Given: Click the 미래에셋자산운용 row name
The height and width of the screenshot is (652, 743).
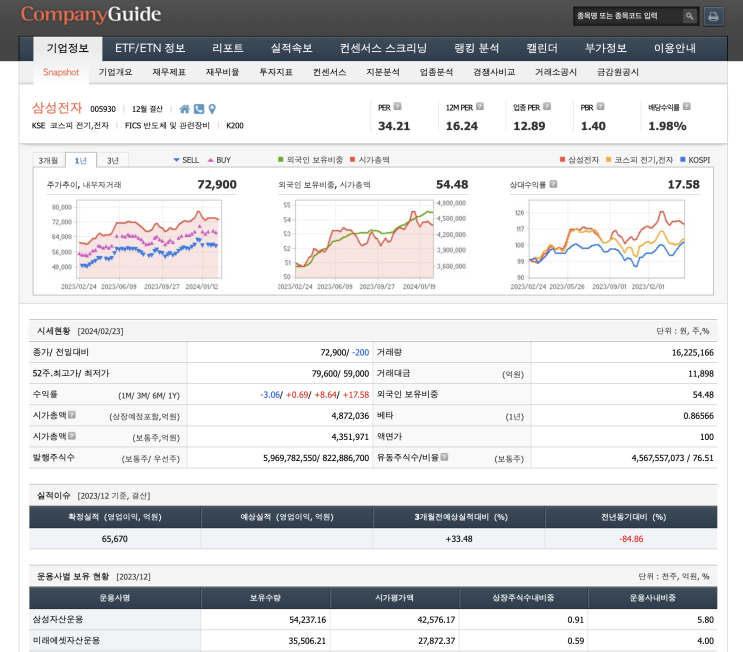Looking at the screenshot, I should coord(66,641).
